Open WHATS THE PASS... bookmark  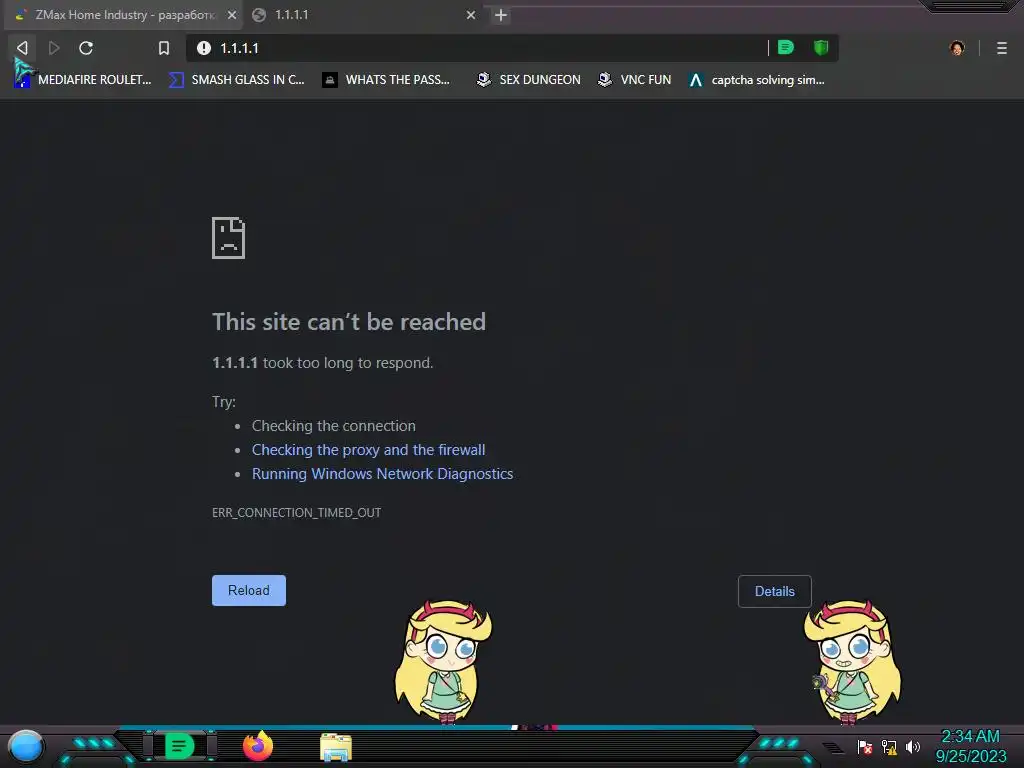coord(387,80)
